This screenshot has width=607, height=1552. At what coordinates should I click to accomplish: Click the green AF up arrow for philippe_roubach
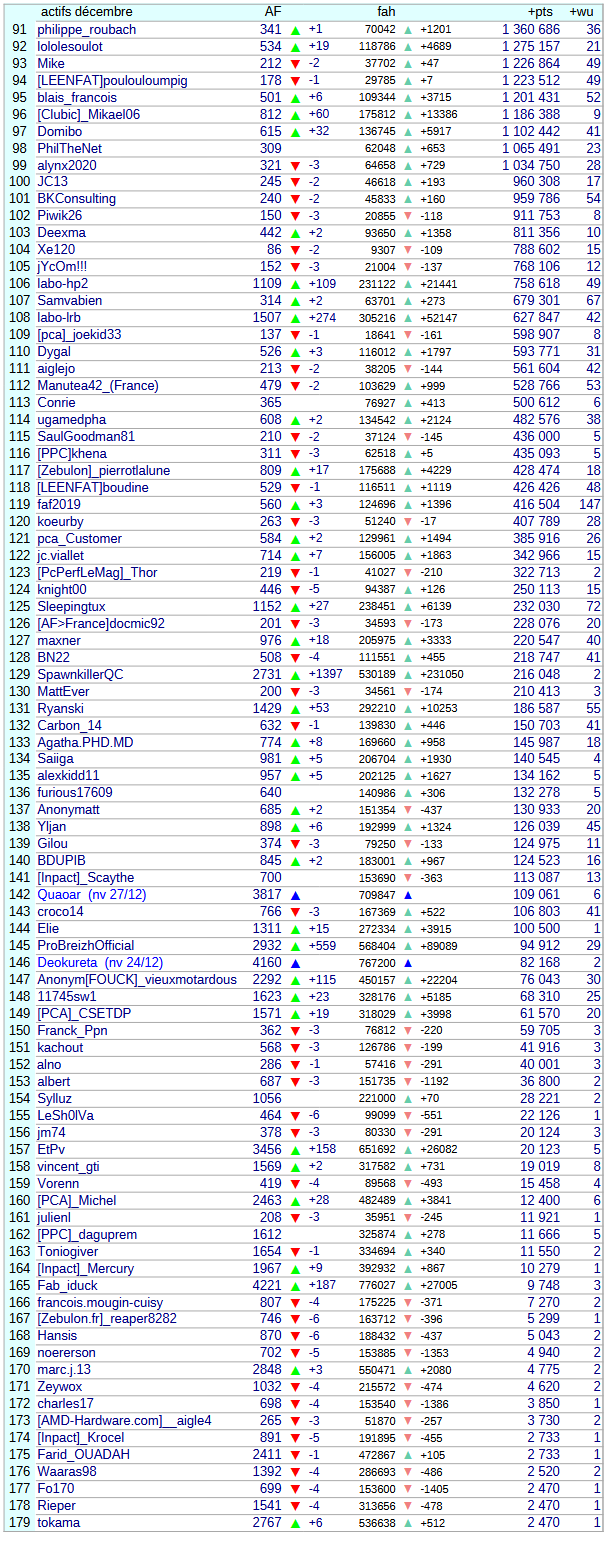point(295,30)
